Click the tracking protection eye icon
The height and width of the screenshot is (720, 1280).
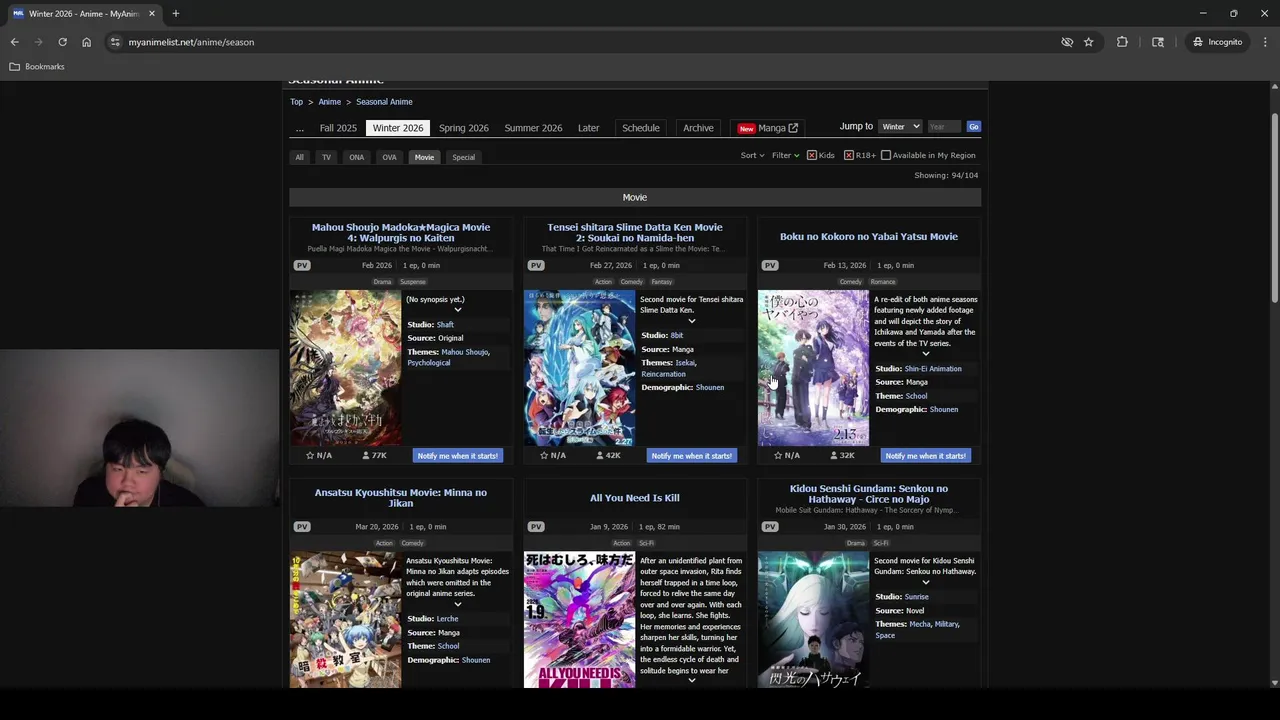tap(1067, 42)
